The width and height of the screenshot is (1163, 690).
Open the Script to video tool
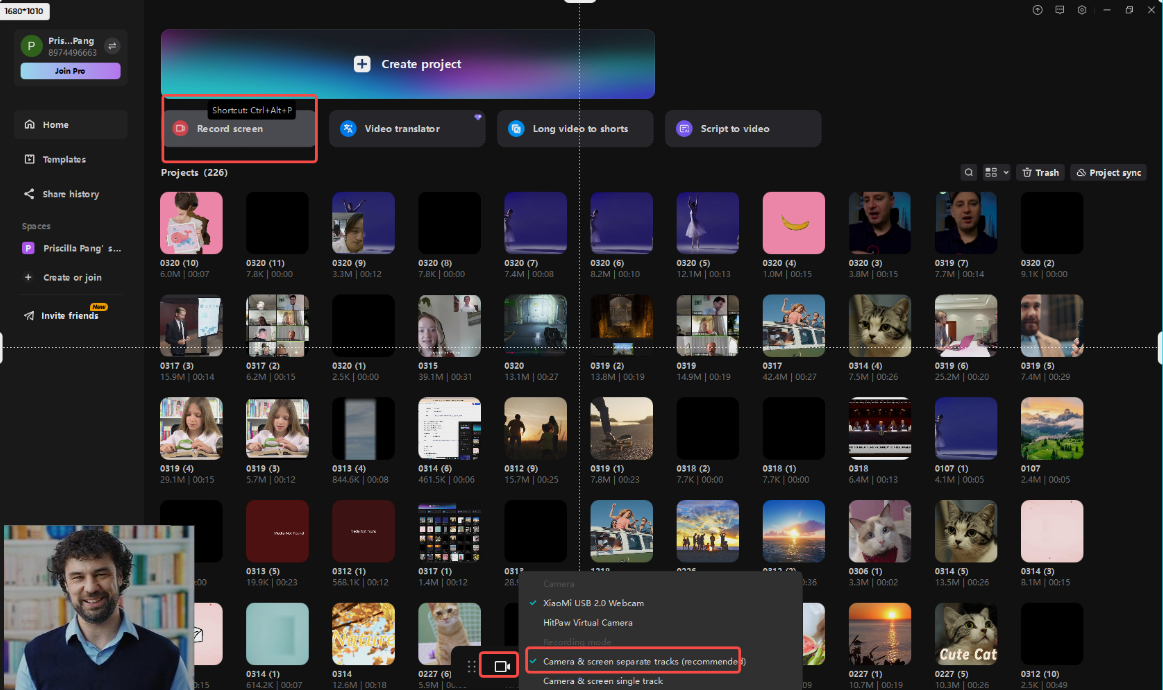(743, 128)
